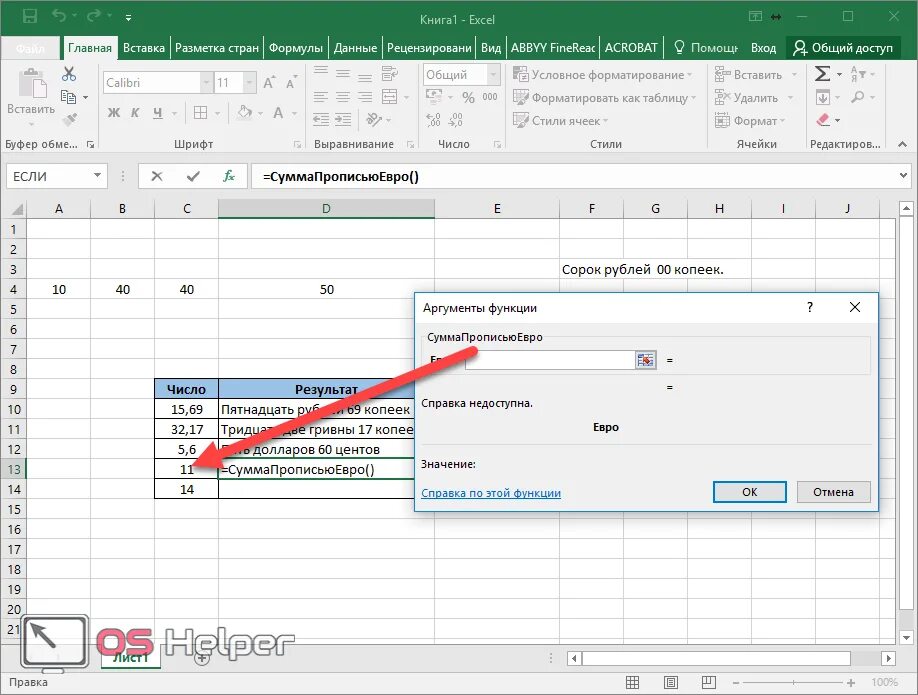Click the formula bar input
The image size is (918, 695).
(574, 176)
